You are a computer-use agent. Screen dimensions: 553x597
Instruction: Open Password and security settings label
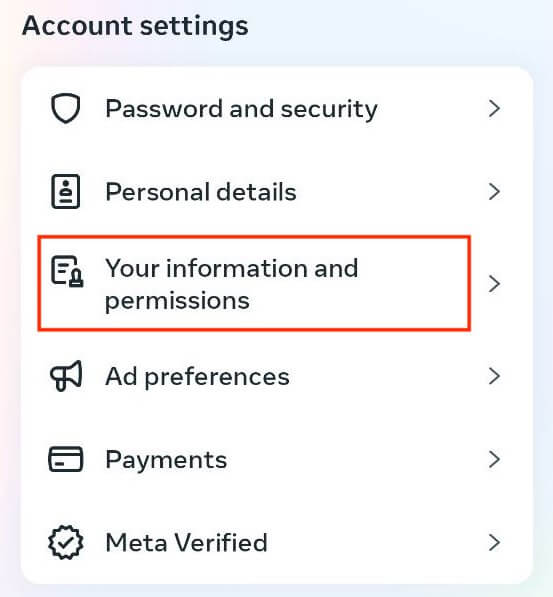tap(241, 110)
